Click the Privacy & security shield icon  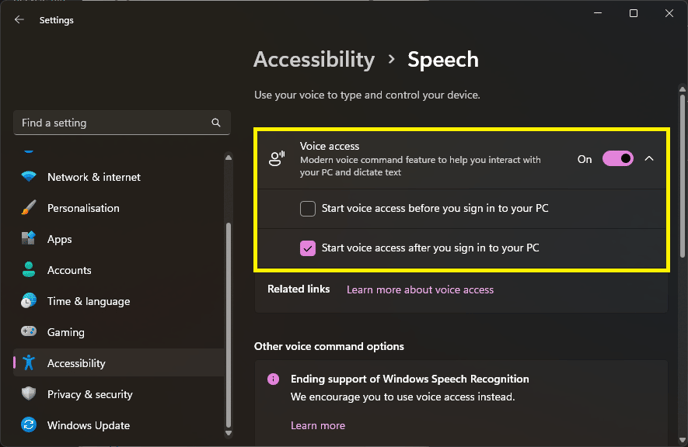[29, 393]
